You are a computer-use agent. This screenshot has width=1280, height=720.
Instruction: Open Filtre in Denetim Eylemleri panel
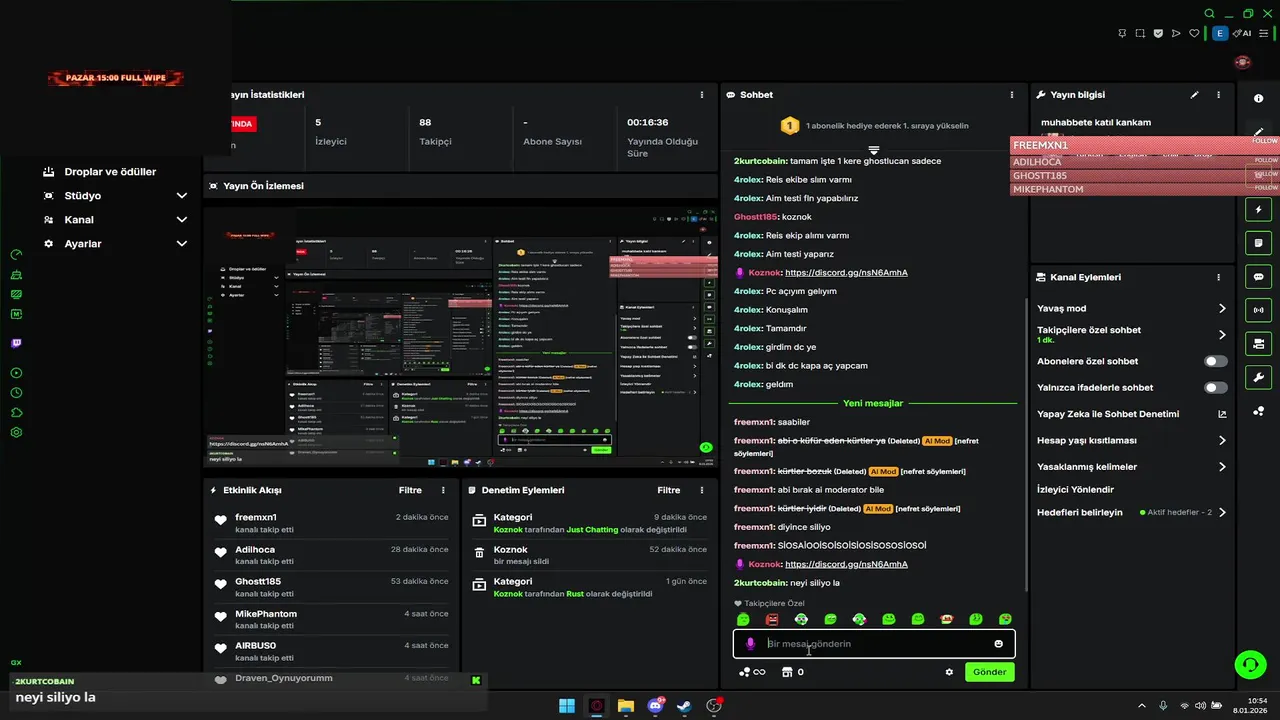669,491
